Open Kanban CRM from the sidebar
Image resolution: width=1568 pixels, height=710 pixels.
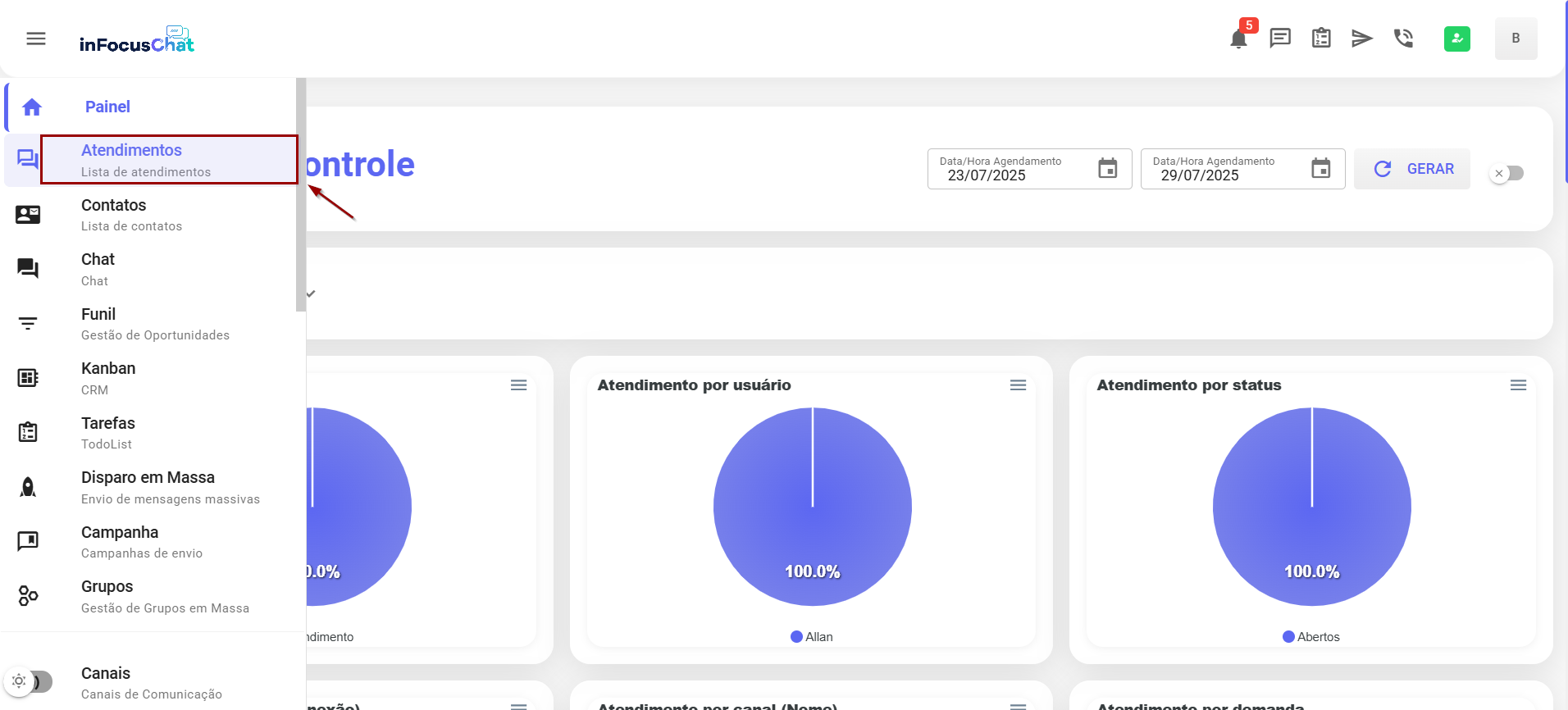pyautogui.click(x=108, y=378)
